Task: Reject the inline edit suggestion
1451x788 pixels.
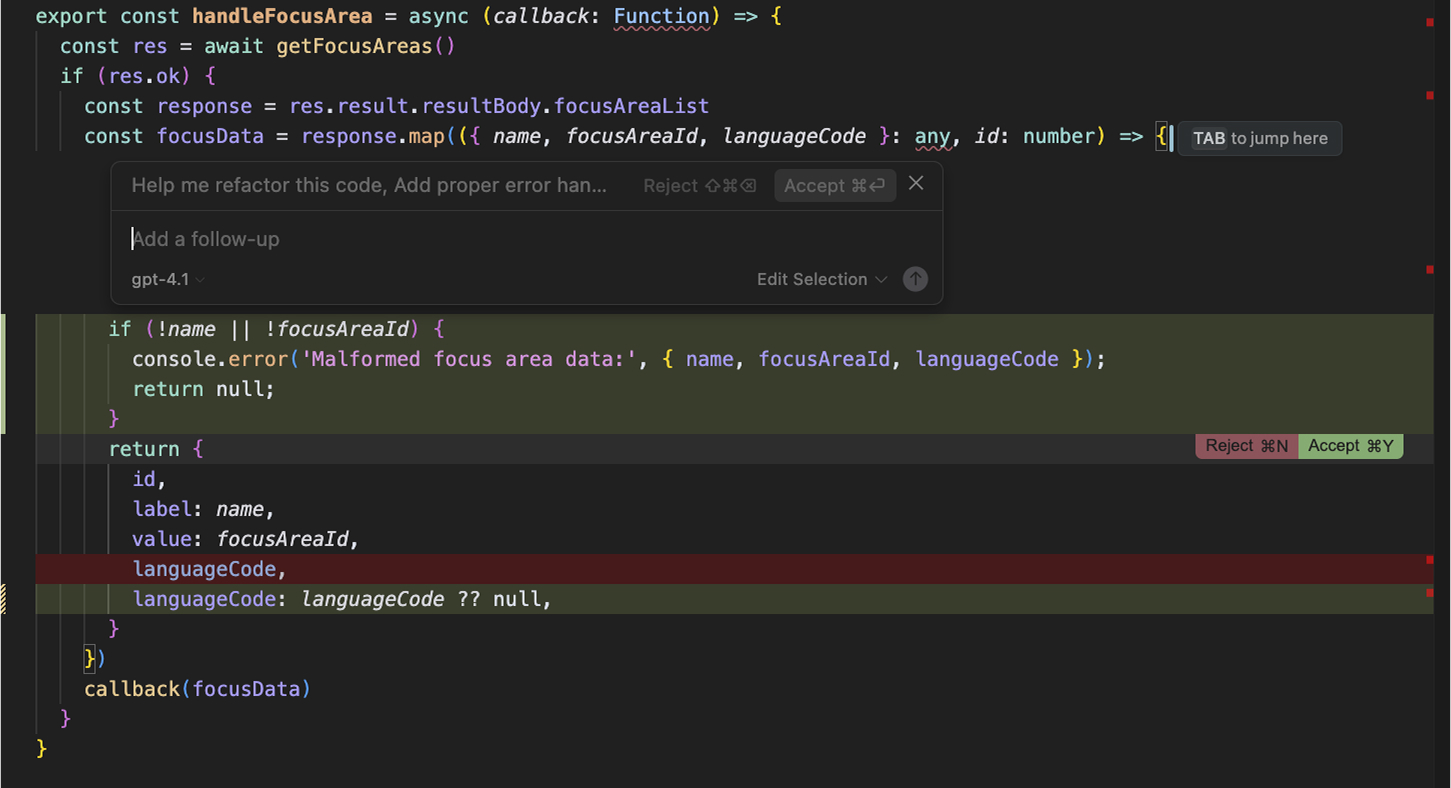Action: [700, 186]
